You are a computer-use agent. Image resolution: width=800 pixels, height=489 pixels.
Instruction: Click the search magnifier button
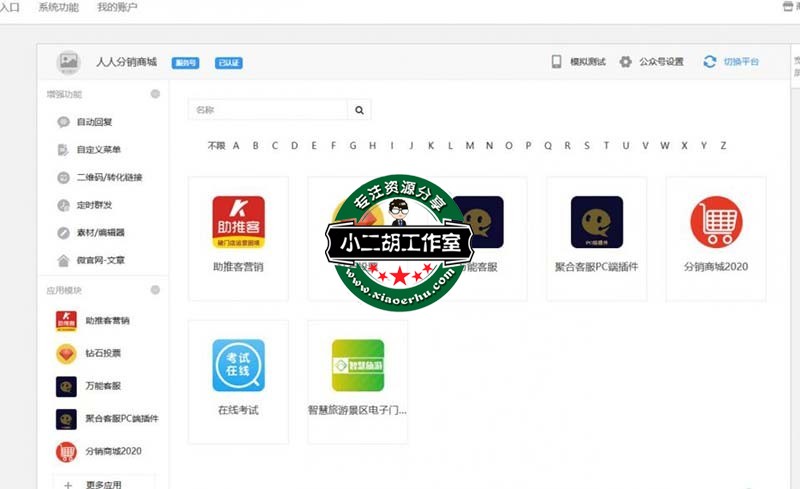(x=359, y=110)
